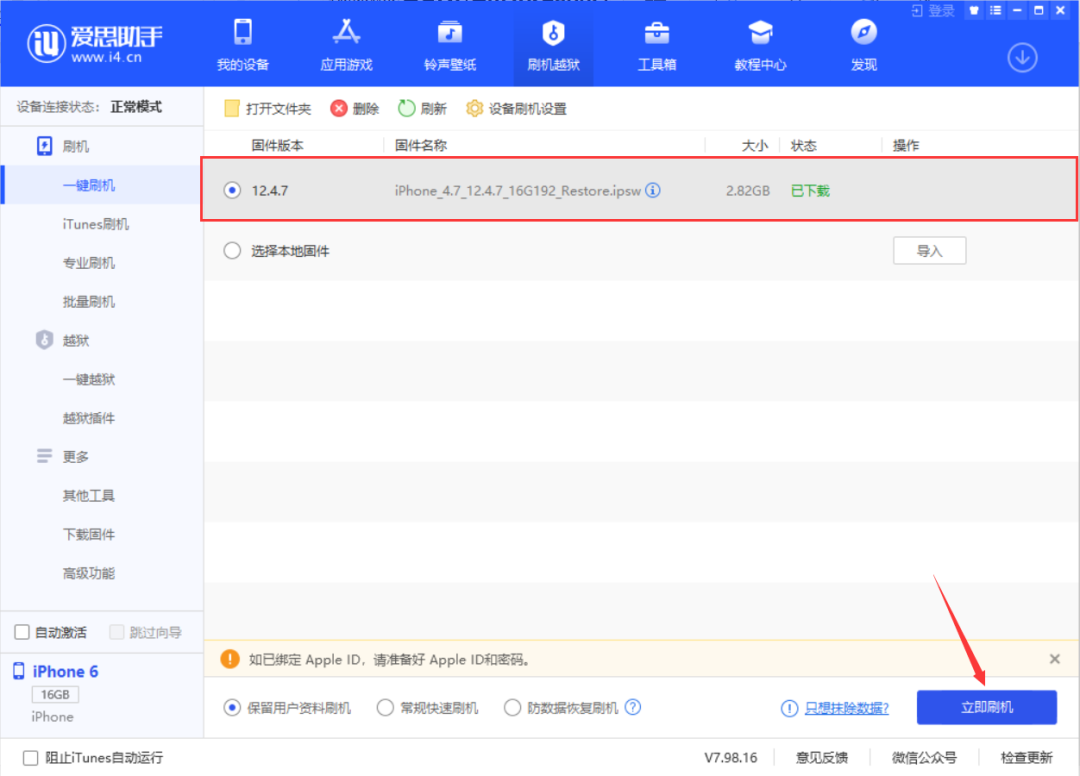This screenshot has height=776, width=1080.
Task: Open 应用游戏 apps section
Action: tap(346, 45)
